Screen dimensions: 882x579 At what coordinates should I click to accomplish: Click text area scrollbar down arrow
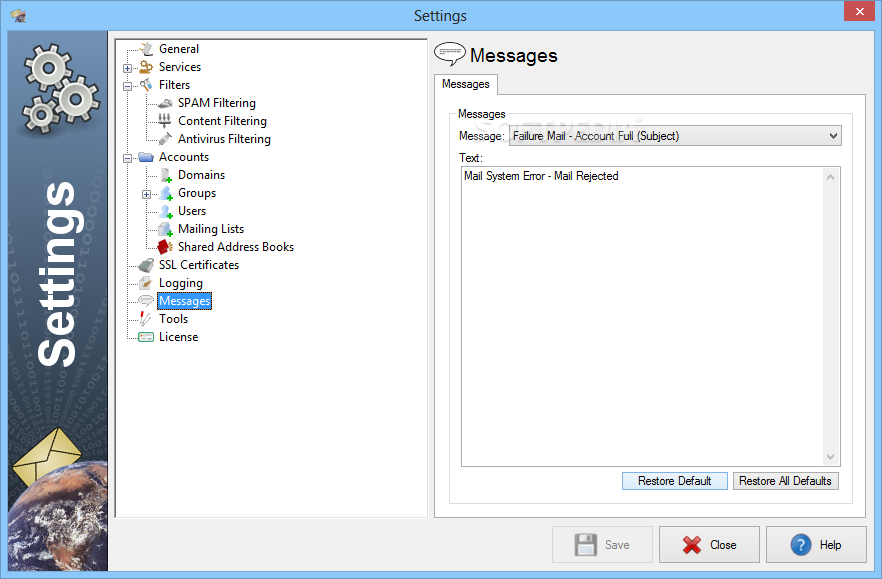(x=831, y=456)
